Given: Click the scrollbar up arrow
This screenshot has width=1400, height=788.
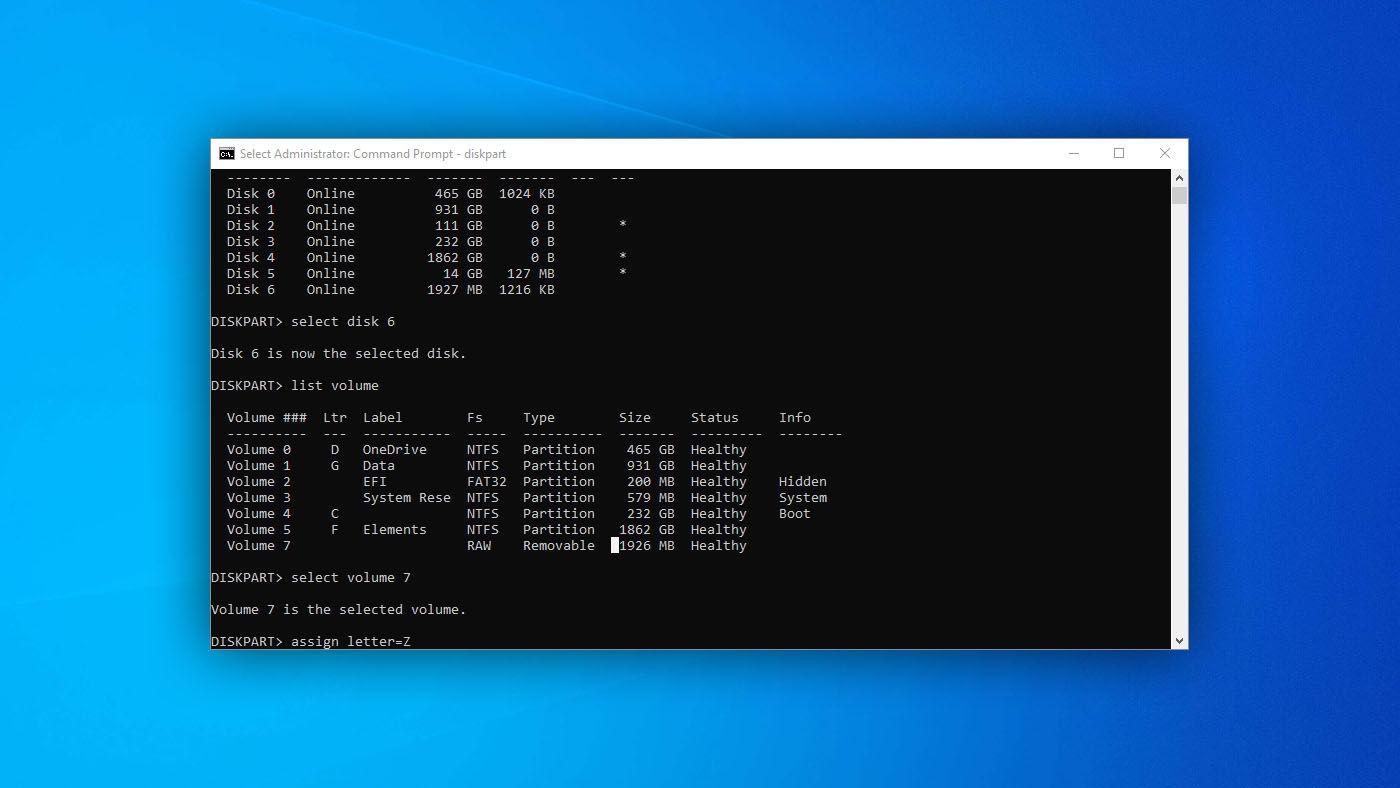Looking at the screenshot, I should pos(1179,177).
